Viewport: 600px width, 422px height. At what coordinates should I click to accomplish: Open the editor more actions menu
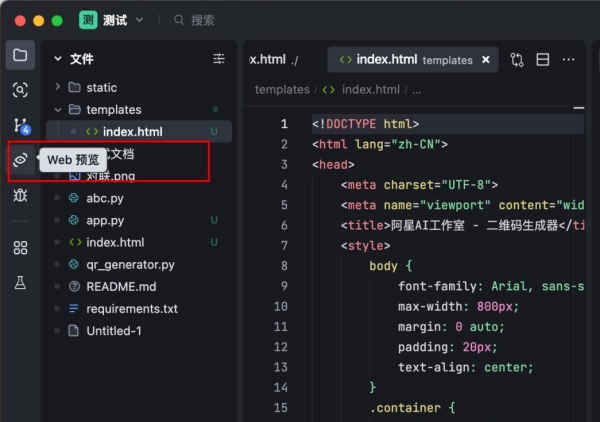click(x=569, y=60)
